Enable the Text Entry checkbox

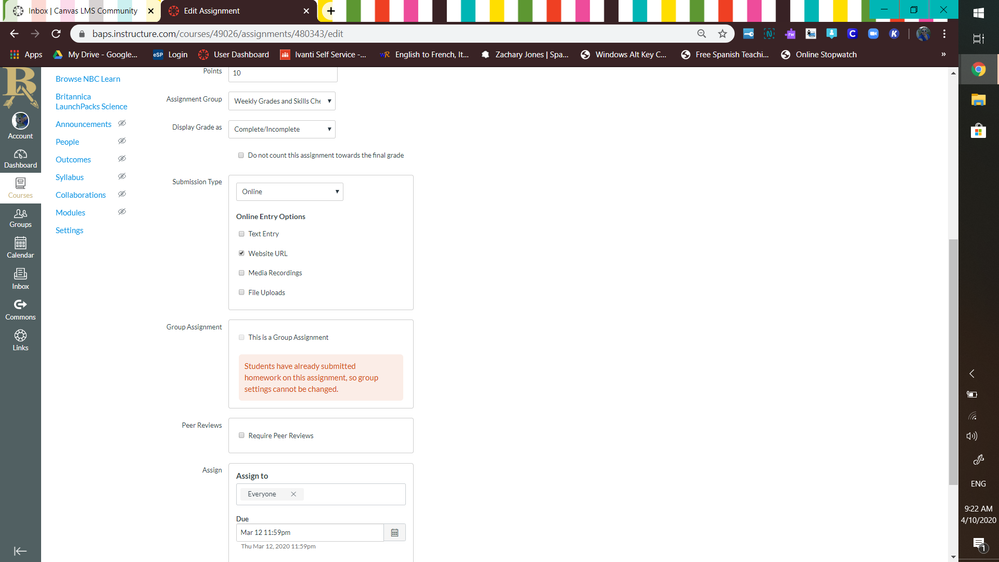coord(241,234)
